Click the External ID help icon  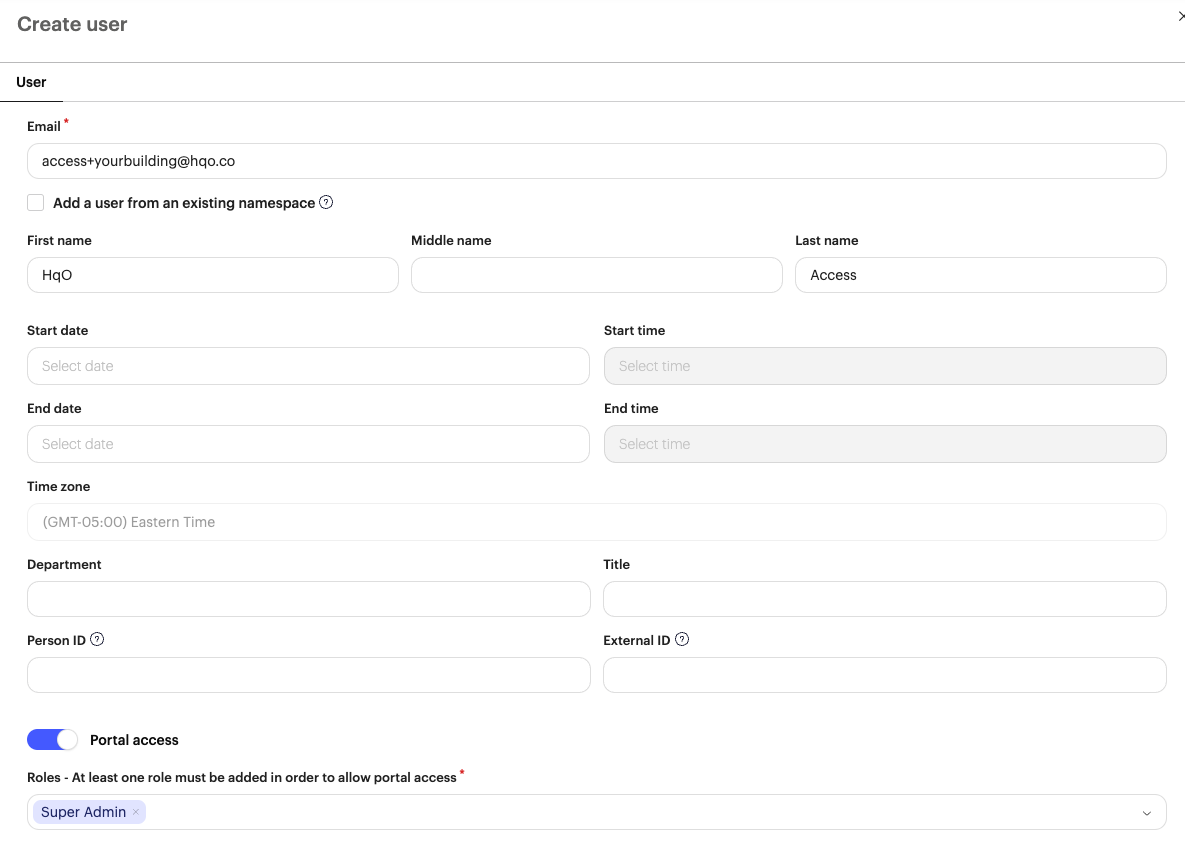click(682, 640)
